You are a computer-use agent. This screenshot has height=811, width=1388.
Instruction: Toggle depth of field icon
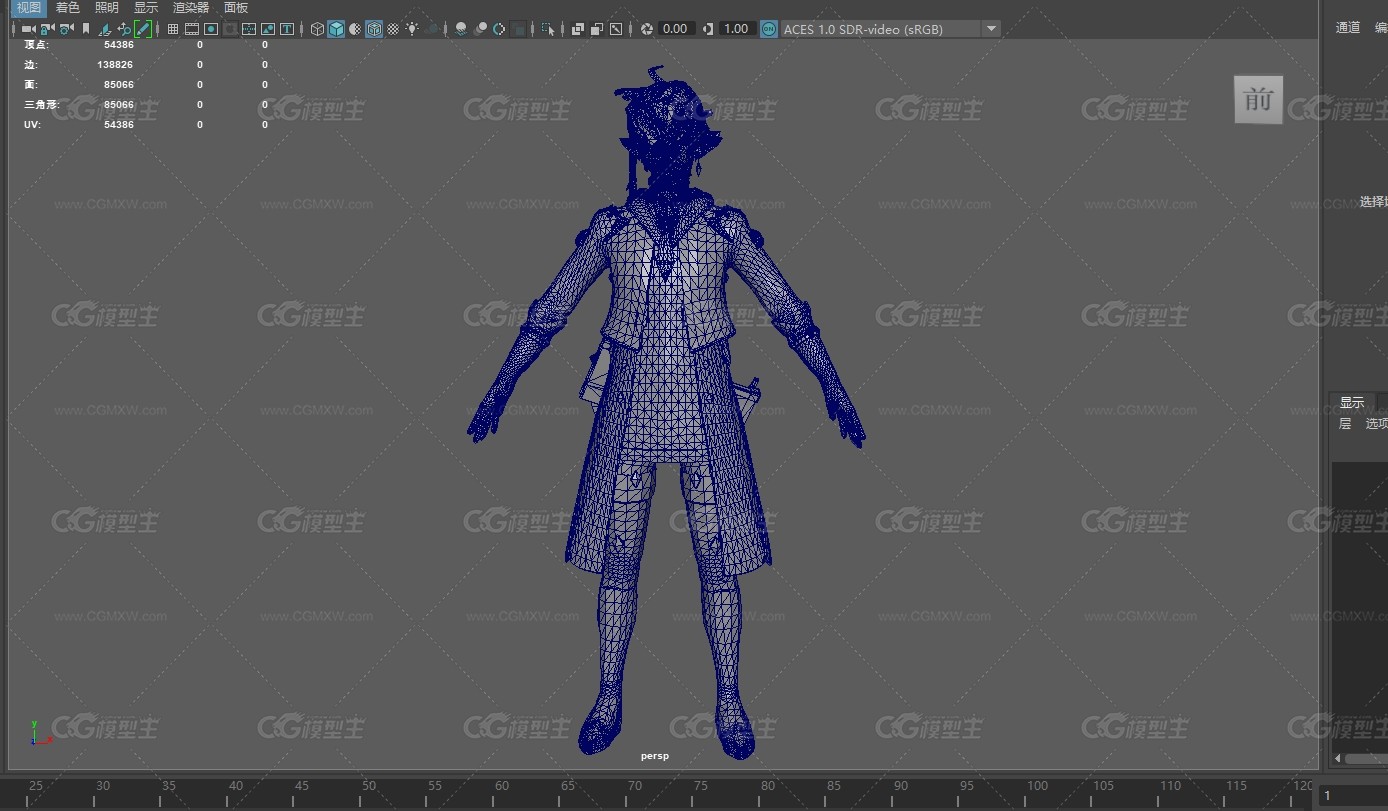pyautogui.click(x=517, y=29)
